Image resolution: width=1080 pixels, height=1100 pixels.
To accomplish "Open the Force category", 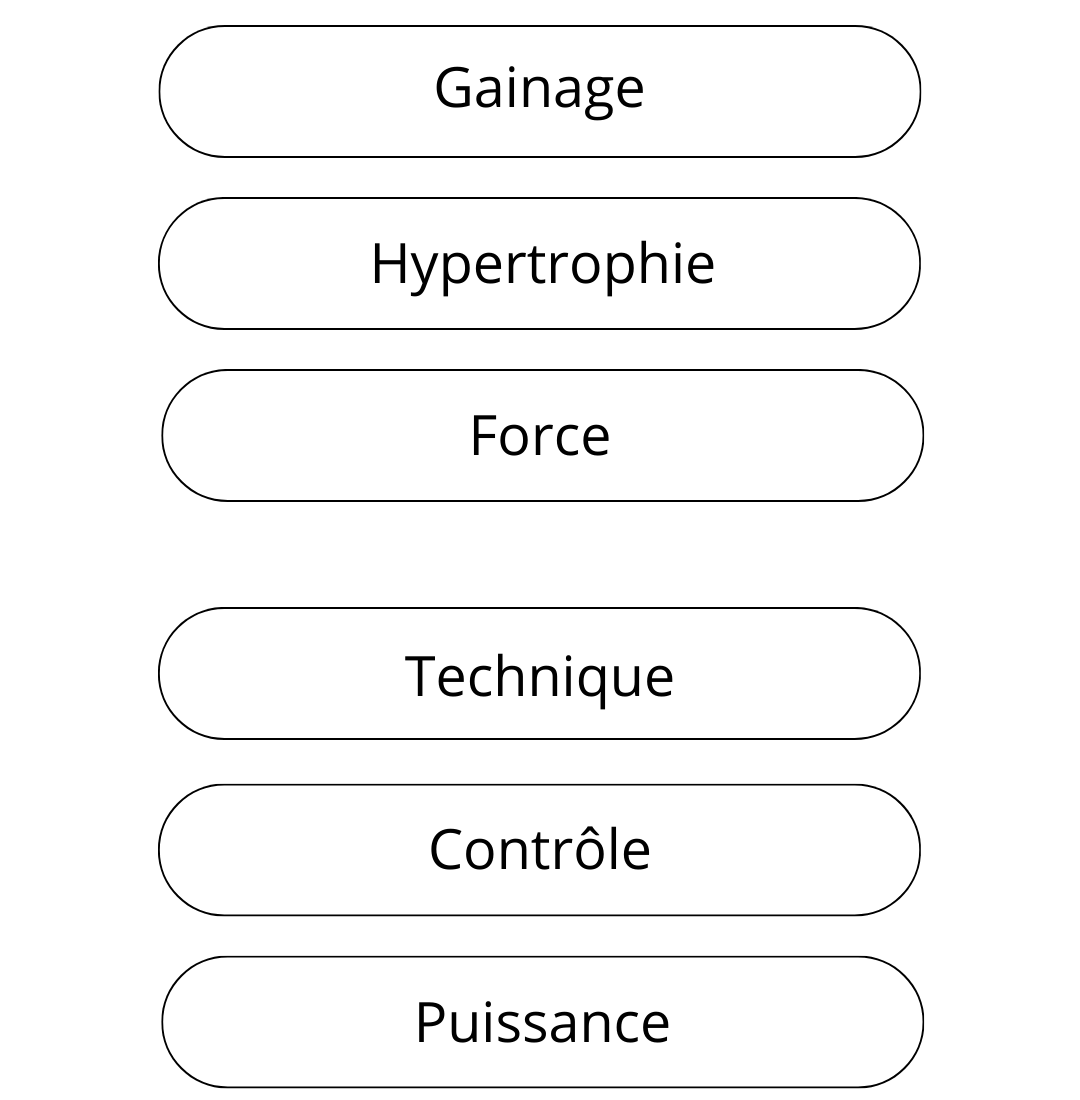I will click(x=541, y=435).
